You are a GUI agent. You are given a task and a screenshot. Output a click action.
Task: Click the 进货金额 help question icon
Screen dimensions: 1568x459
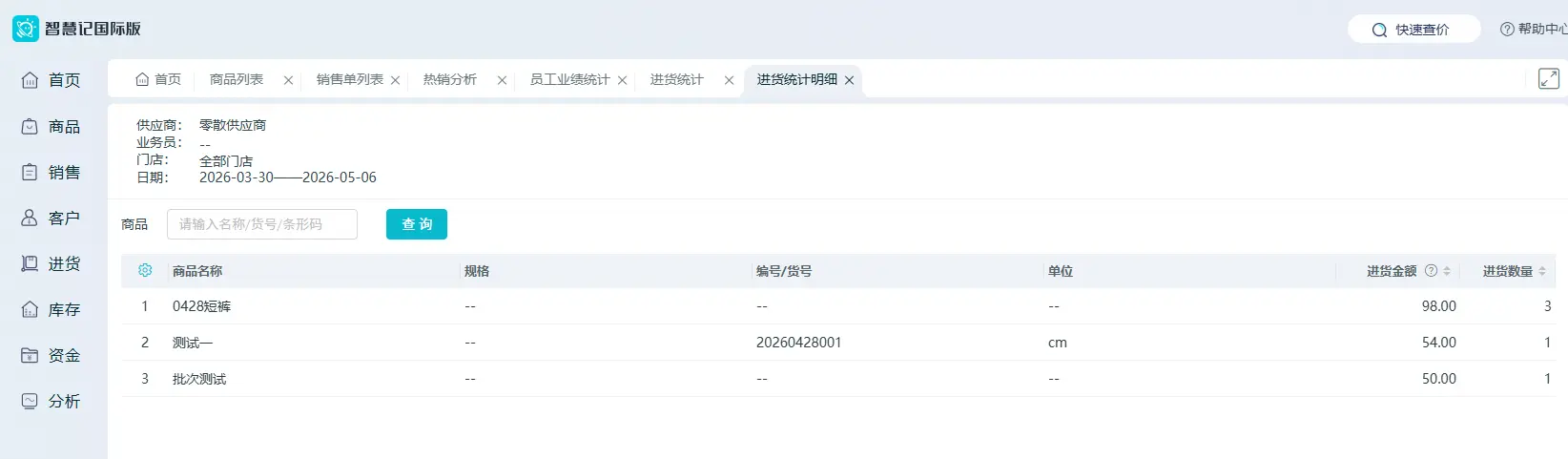pos(1431,271)
